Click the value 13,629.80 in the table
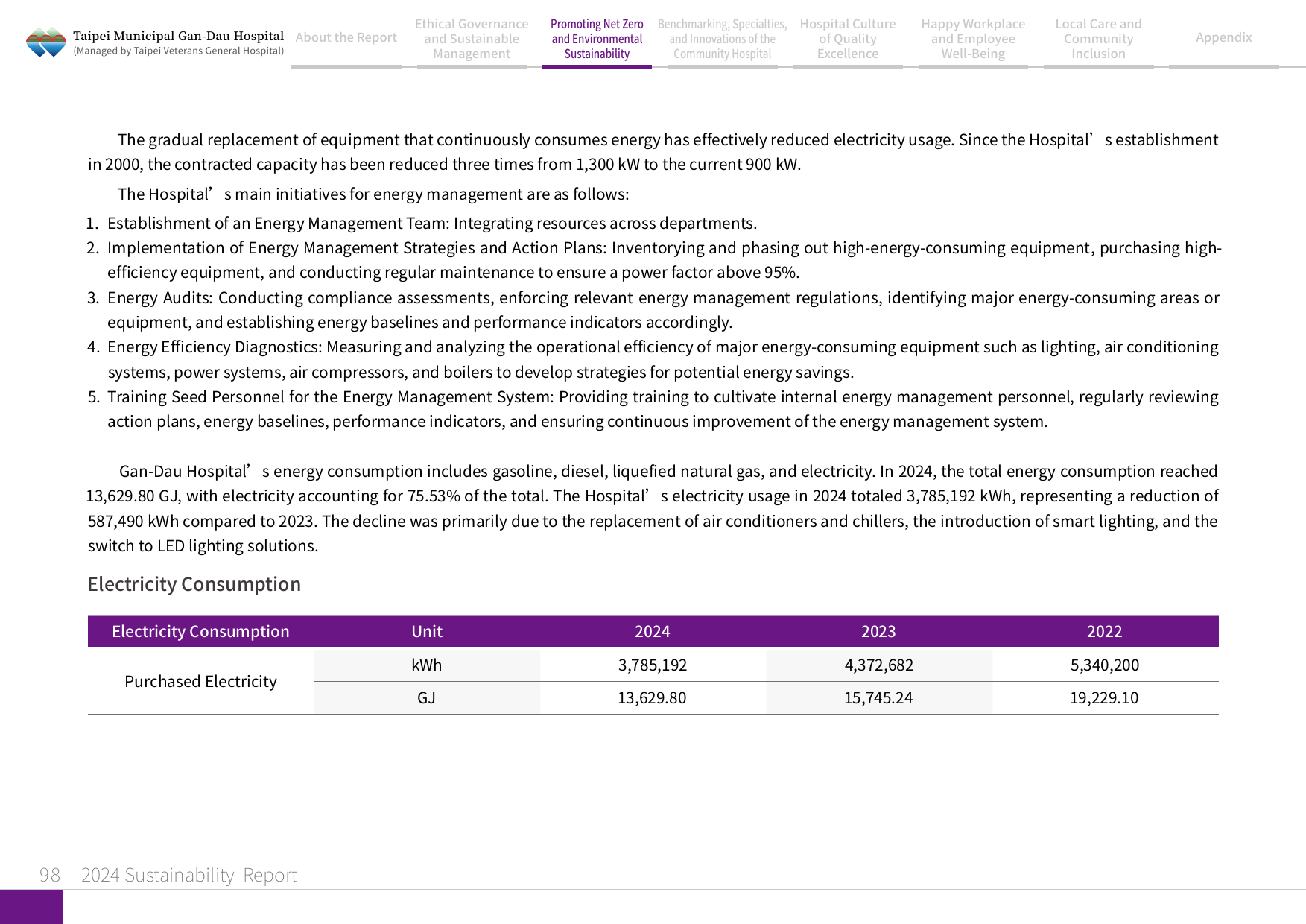This screenshot has height=924, width=1306. pyautogui.click(x=653, y=697)
